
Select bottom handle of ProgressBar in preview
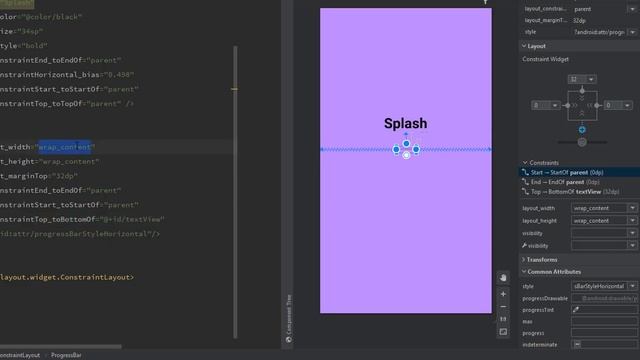coord(406,156)
